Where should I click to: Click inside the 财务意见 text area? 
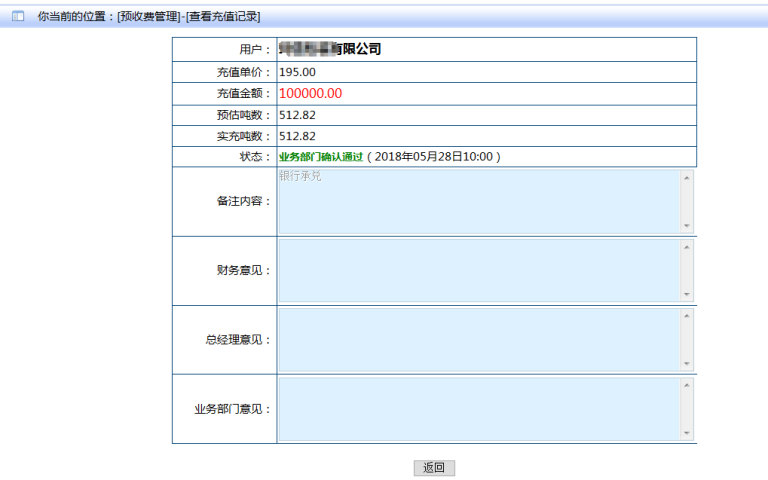(x=478, y=270)
